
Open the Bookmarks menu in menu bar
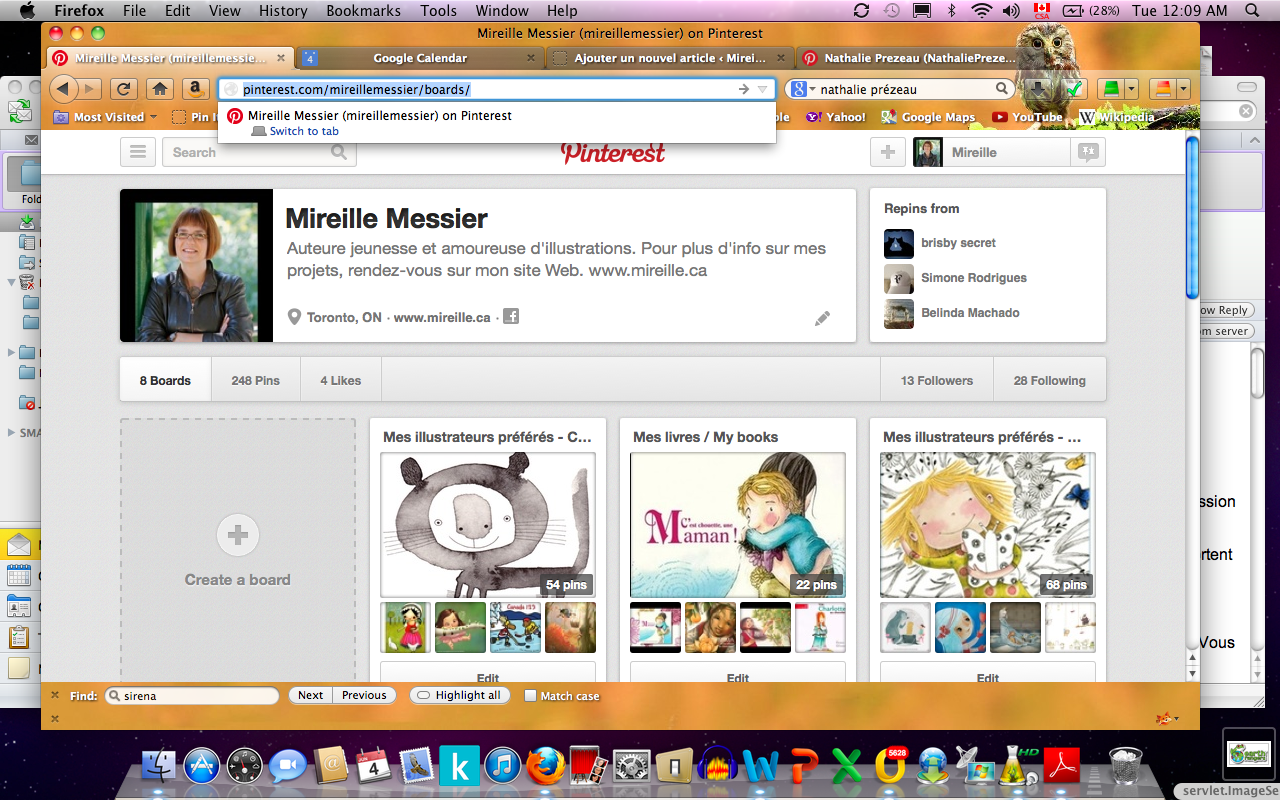pyautogui.click(x=363, y=11)
